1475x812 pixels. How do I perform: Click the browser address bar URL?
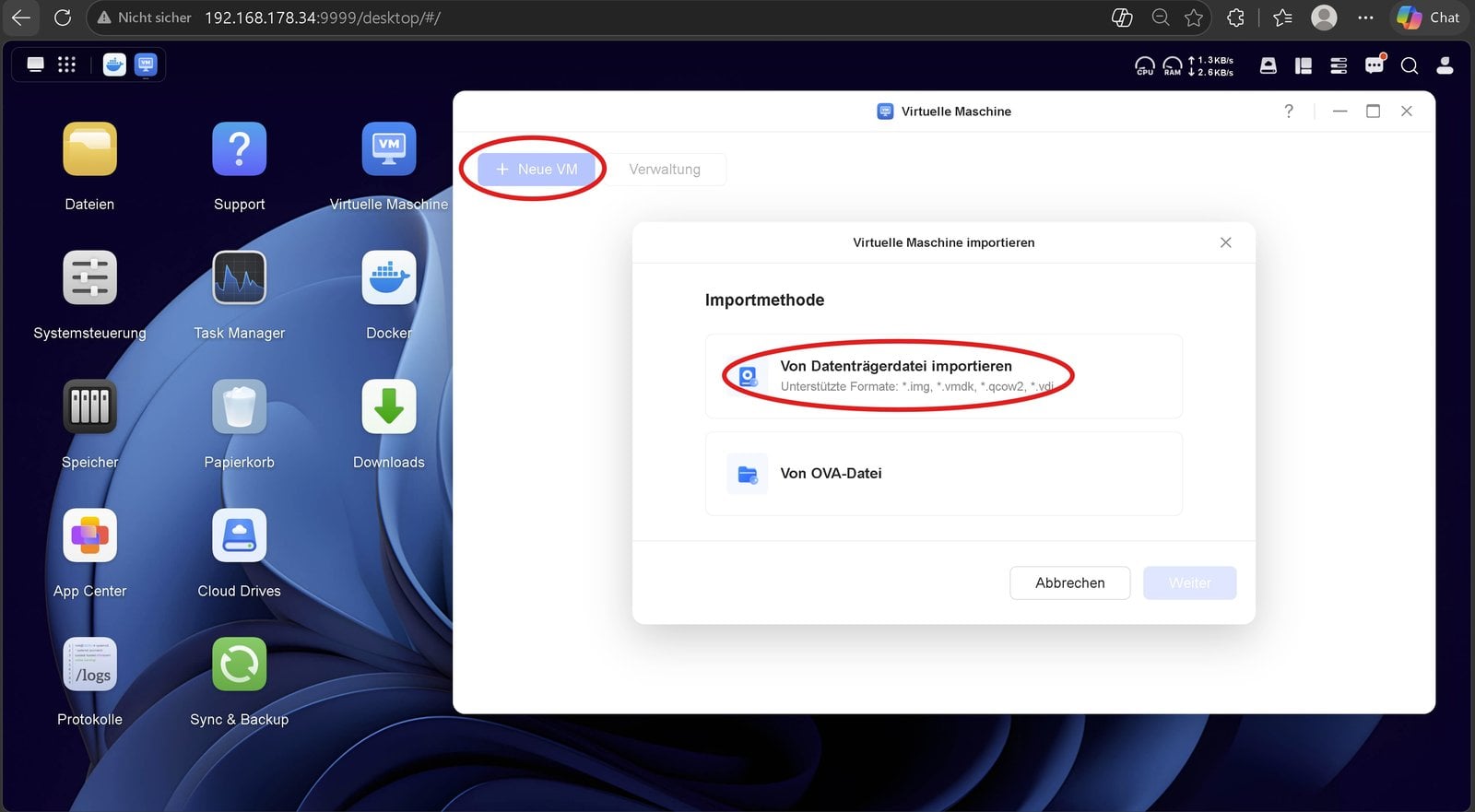click(323, 18)
